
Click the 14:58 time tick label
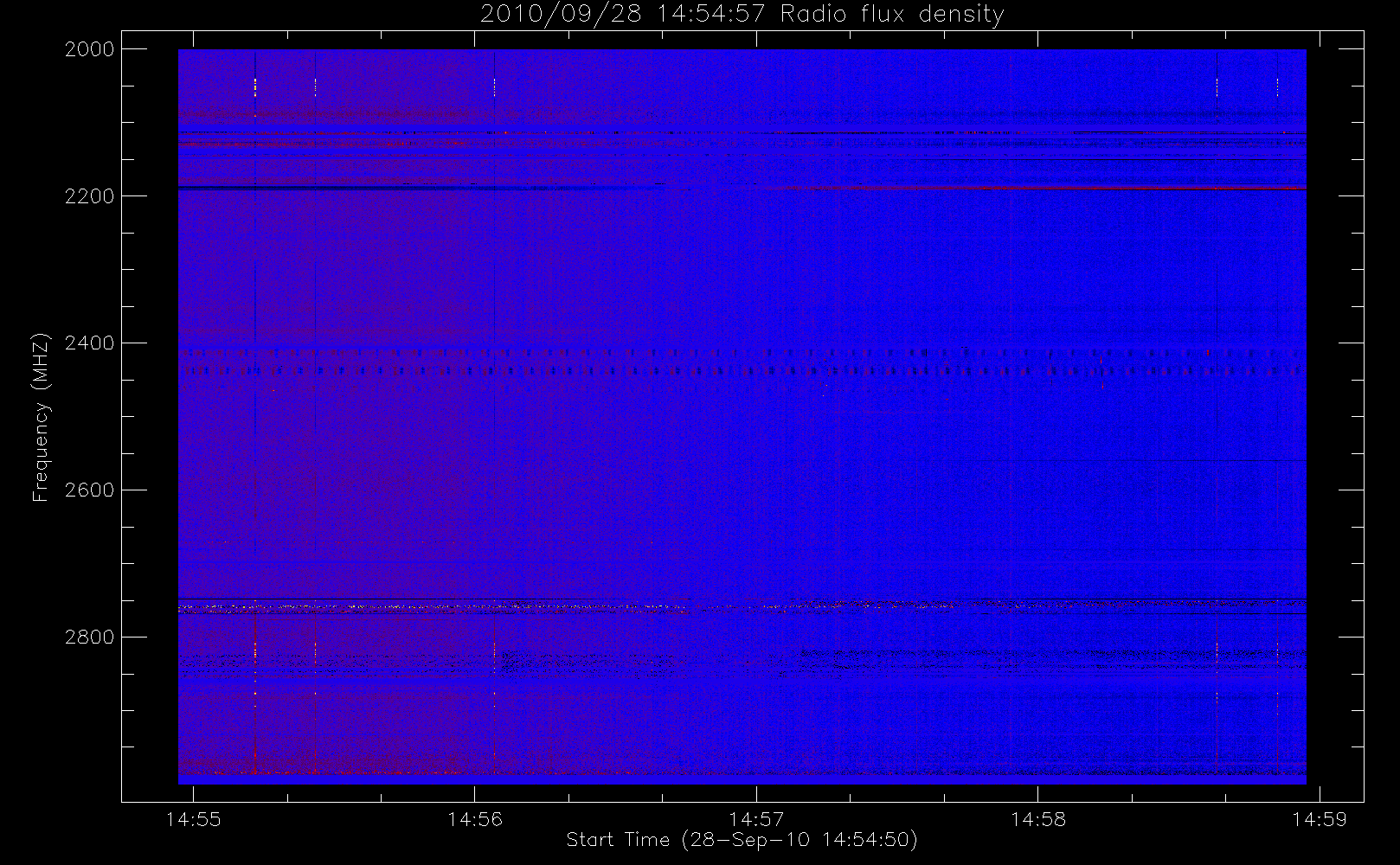pos(1038,819)
